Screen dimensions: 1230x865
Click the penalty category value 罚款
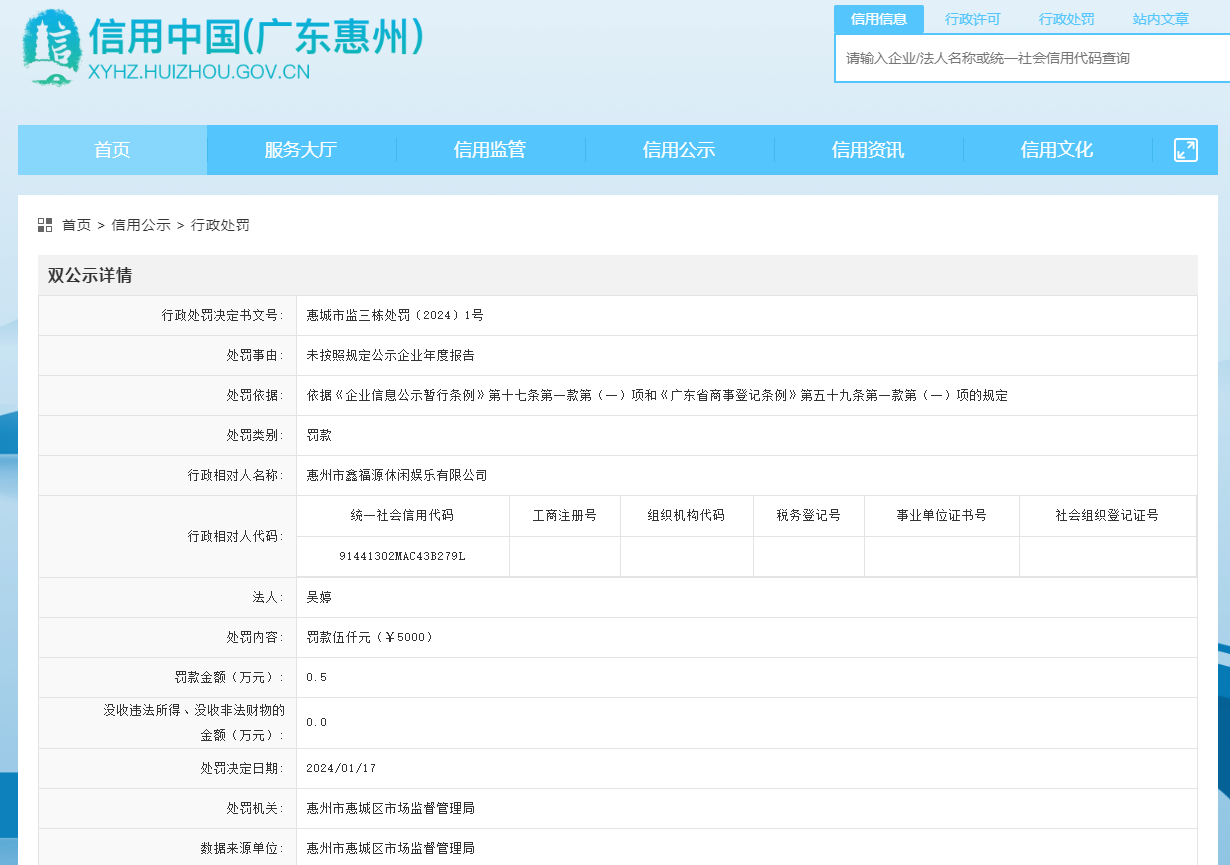319,435
